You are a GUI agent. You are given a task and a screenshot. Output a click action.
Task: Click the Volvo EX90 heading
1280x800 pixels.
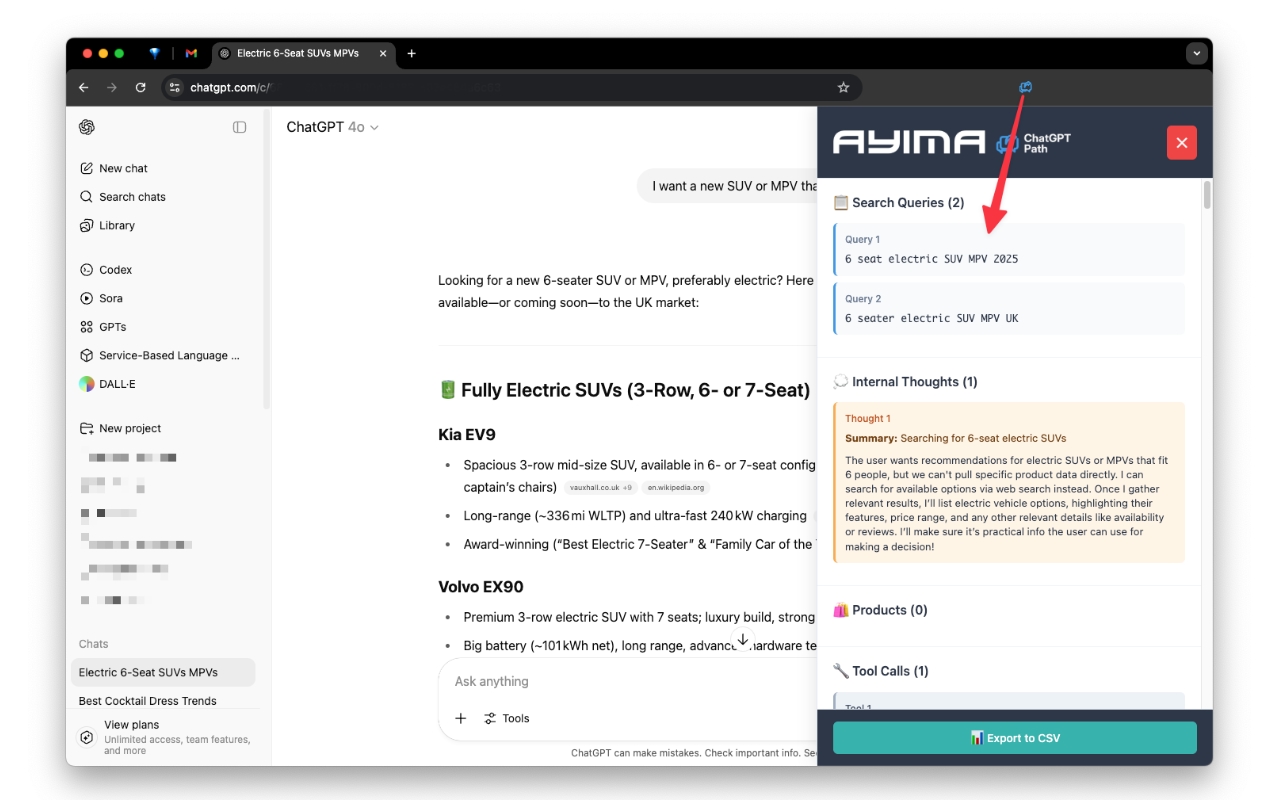[x=481, y=587]
